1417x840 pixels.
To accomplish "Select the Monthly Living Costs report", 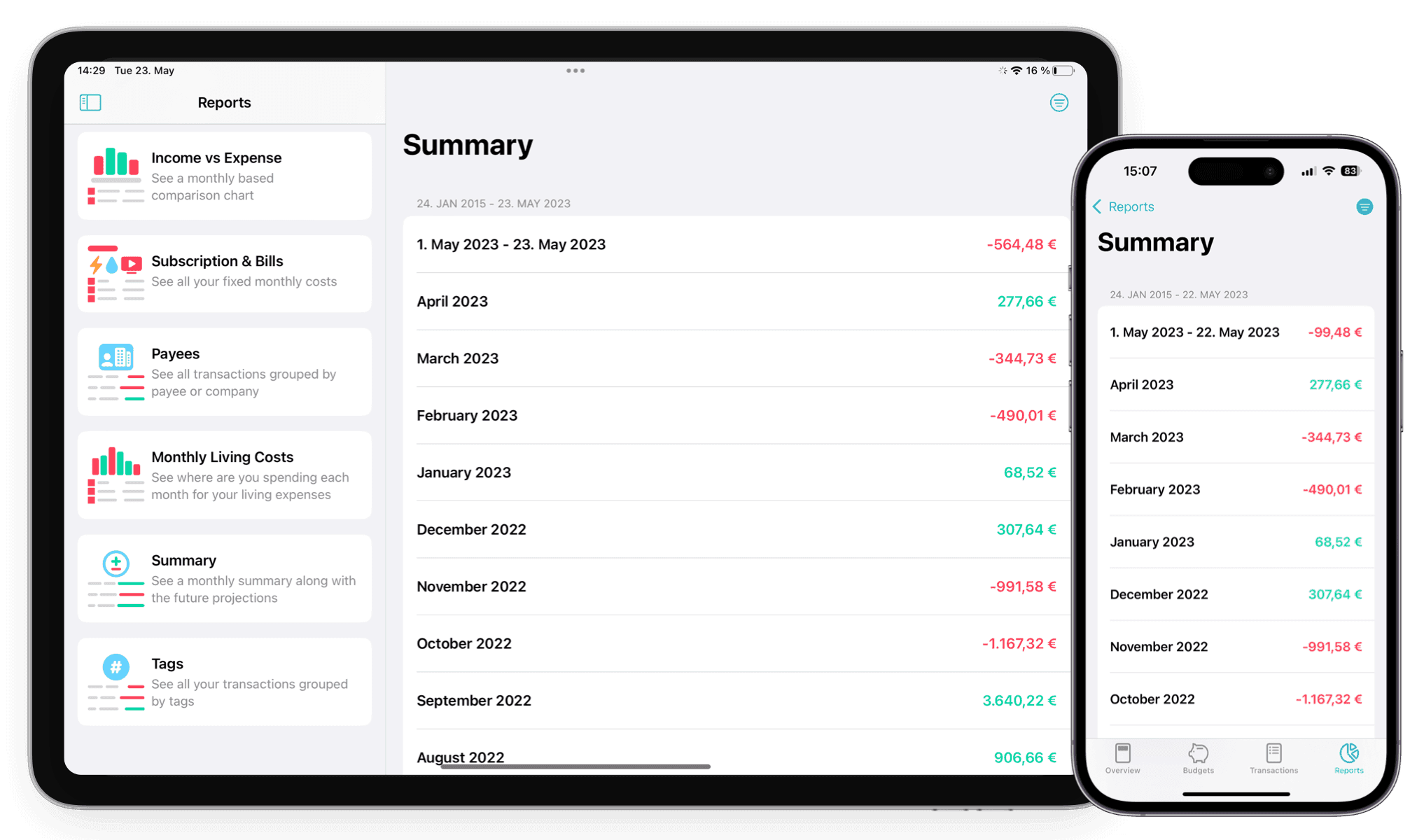I will pyautogui.click(x=223, y=483).
